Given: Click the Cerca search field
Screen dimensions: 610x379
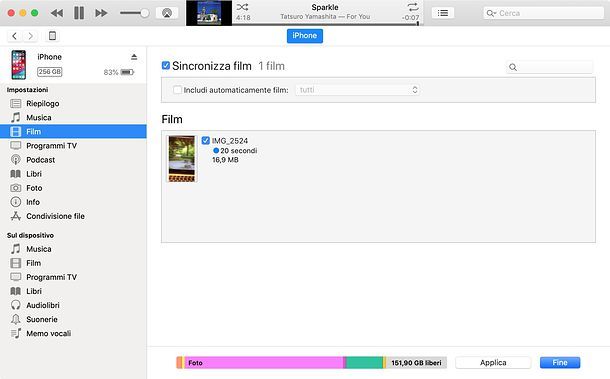Looking at the screenshot, I should [543, 13].
